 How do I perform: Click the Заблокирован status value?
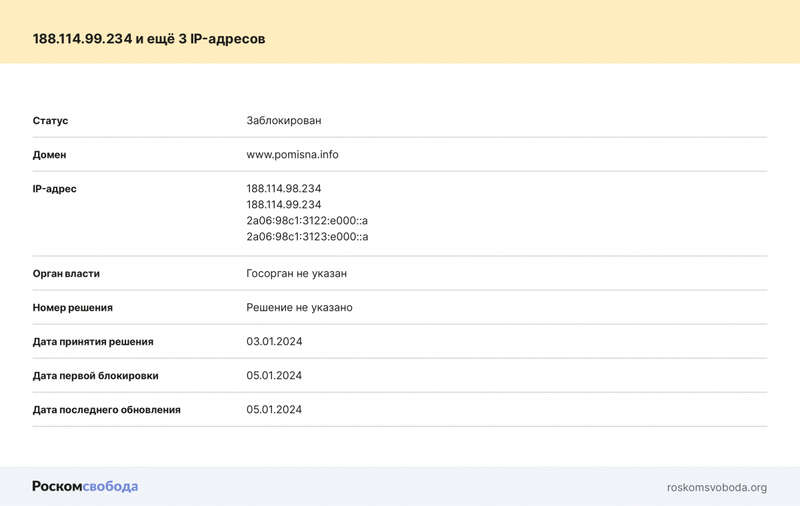click(284, 121)
